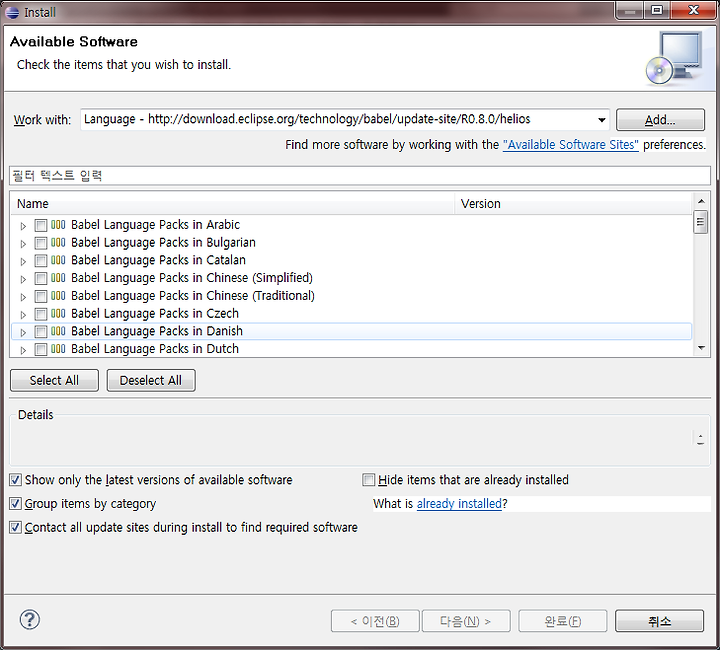The image size is (720, 650).
Task: Expand the Chinese (Simplified) tree node
Action: (23, 279)
